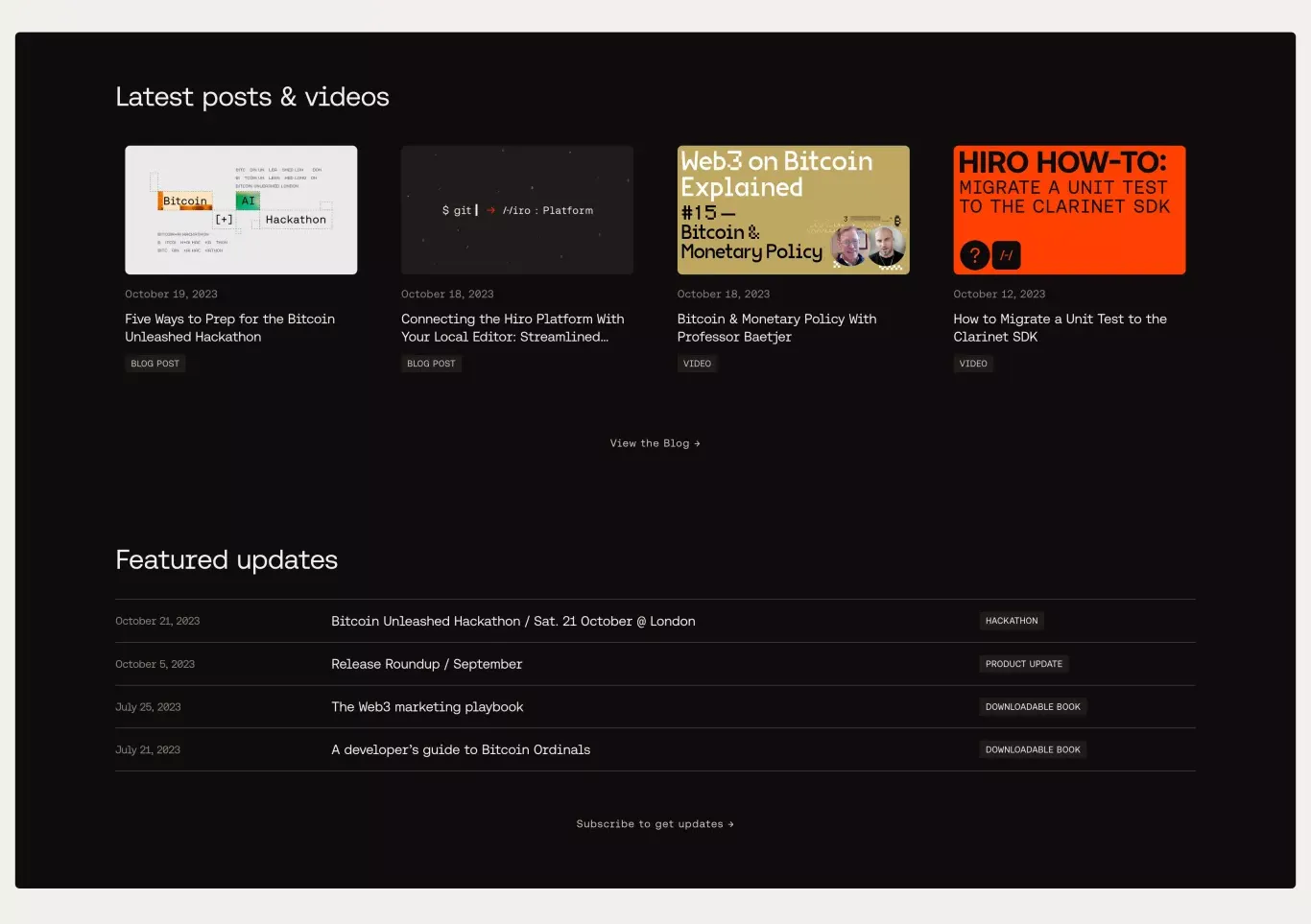Open Bitcoin Unleashed Hackathon London update
The height and width of the screenshot is (924, 1311).
[x=513, y=622]
